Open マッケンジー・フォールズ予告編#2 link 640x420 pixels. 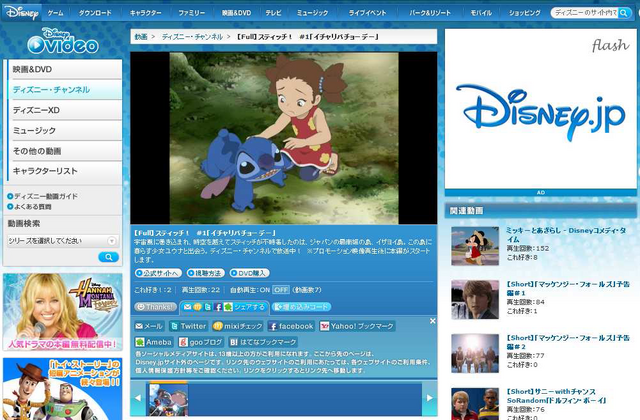tap(568, 342)
